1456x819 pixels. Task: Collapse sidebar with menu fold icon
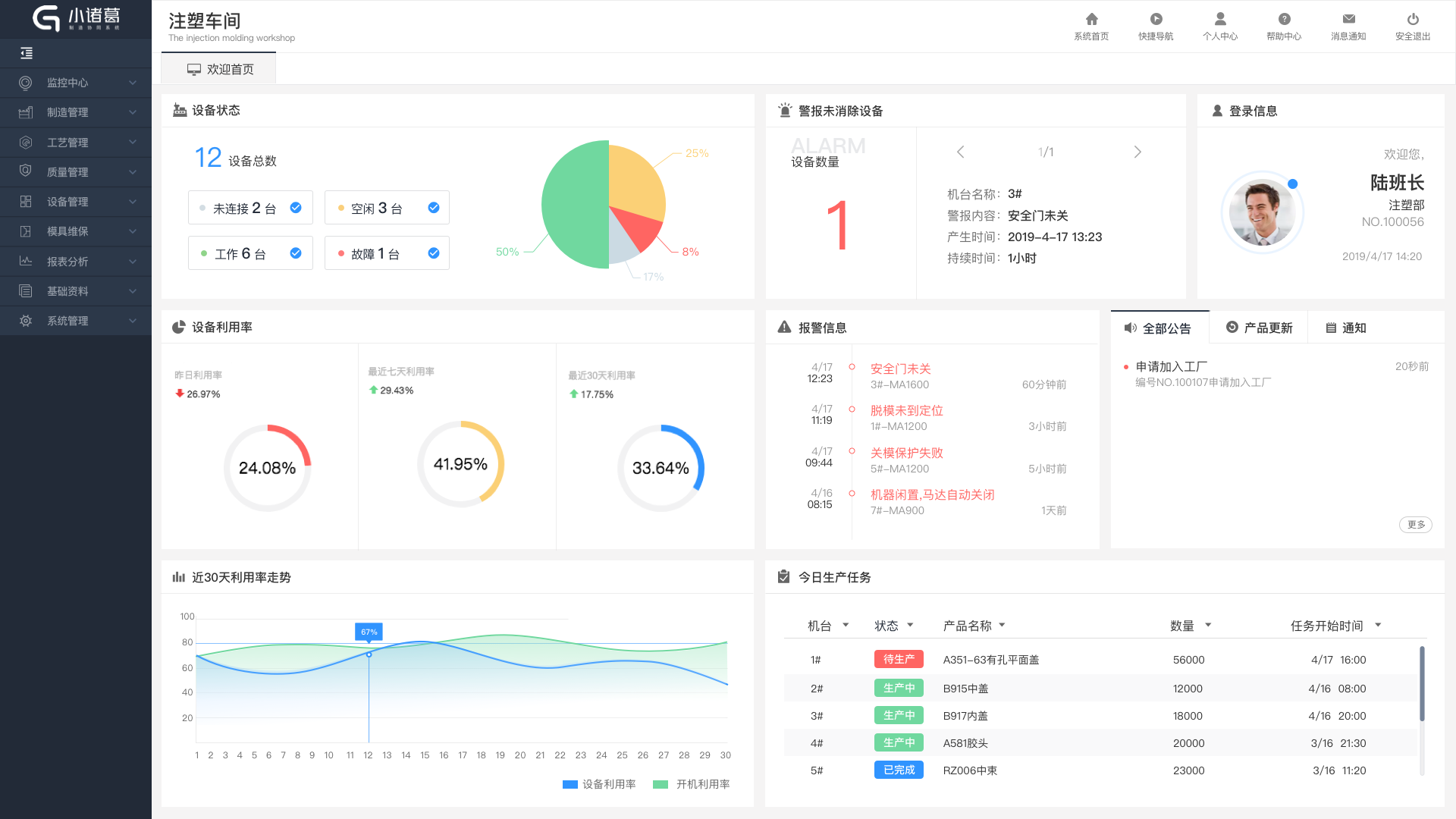coord(27,53)
